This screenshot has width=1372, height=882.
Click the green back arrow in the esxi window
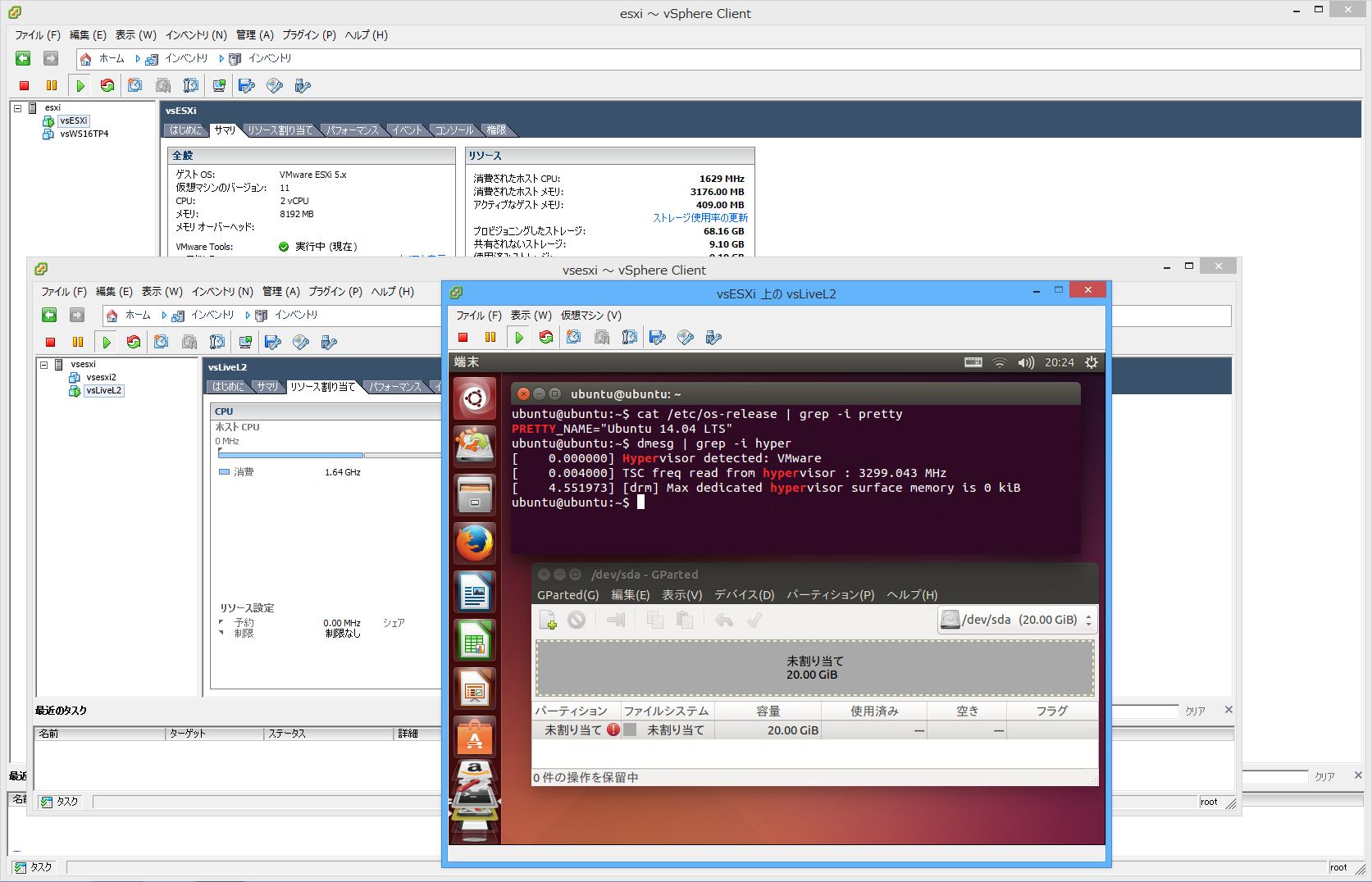click(23, 58)
